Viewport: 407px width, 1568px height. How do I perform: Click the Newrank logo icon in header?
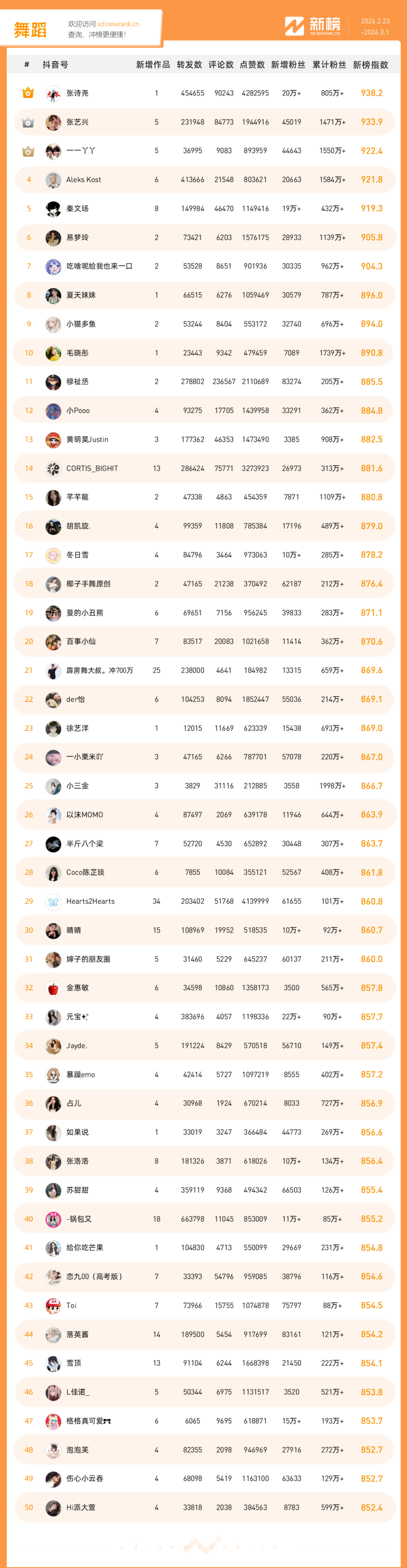[x=294, y=26]
